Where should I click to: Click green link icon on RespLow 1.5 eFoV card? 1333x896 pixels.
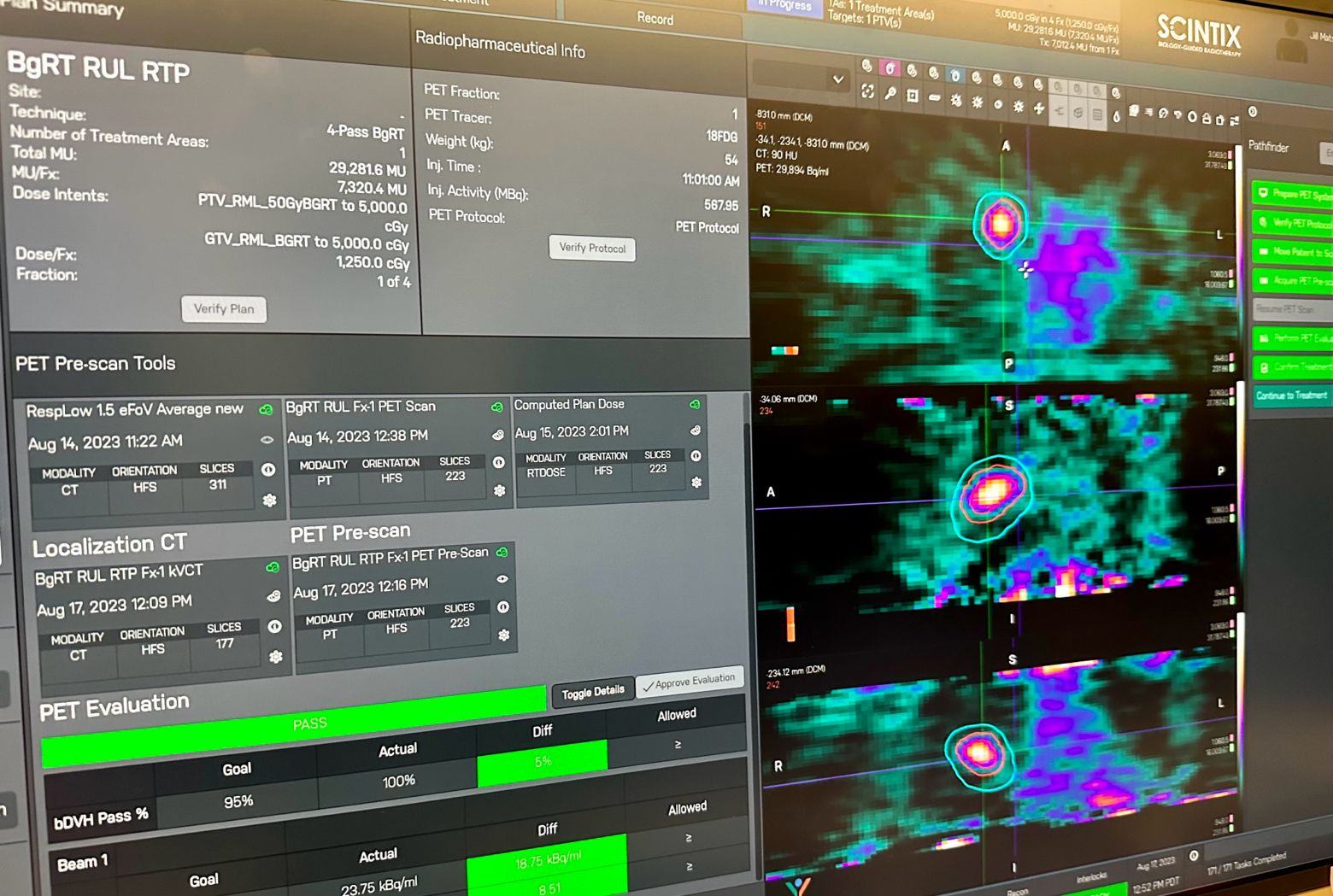(x=266, y=410)
